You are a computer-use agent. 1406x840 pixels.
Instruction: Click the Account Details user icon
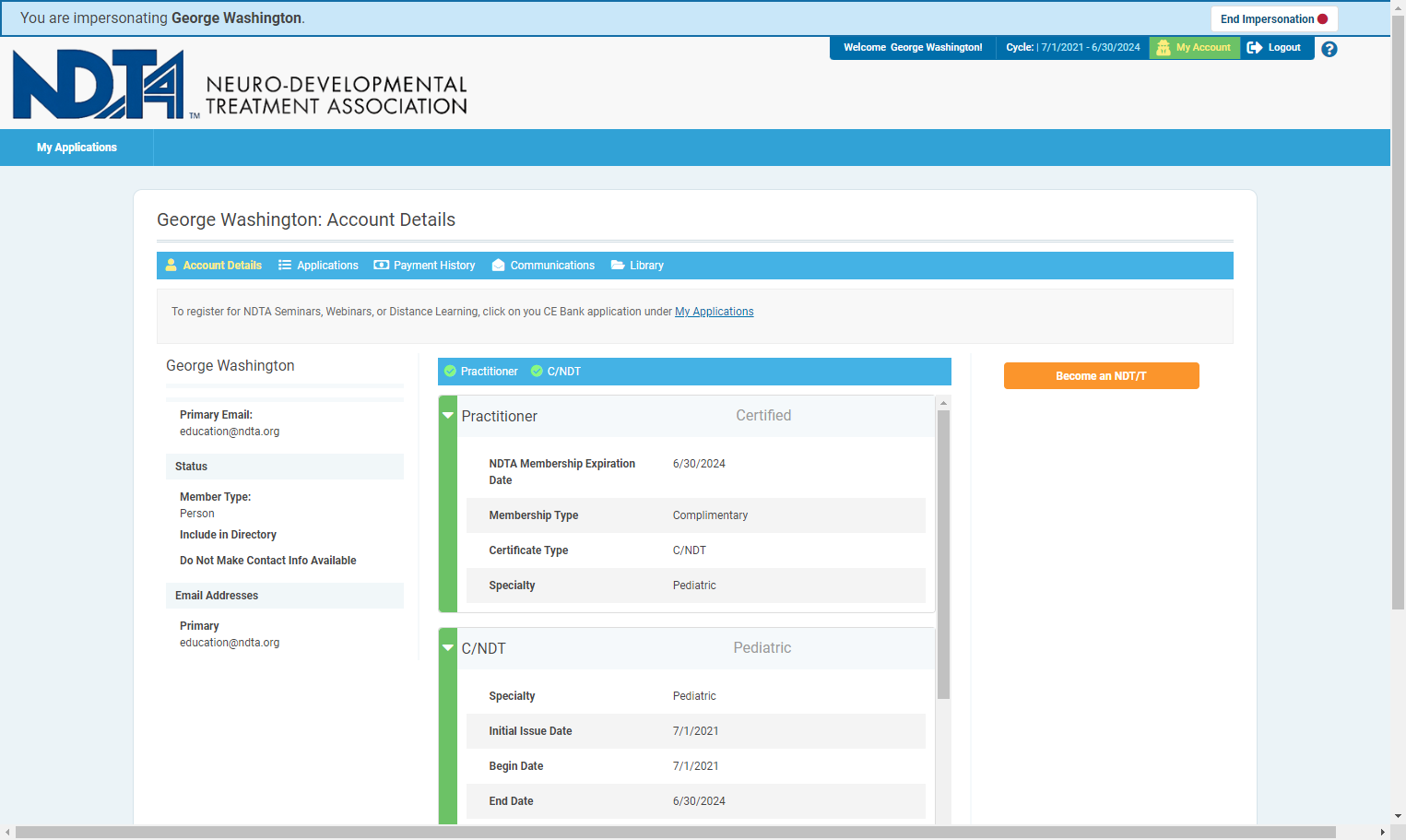[171, 265]
